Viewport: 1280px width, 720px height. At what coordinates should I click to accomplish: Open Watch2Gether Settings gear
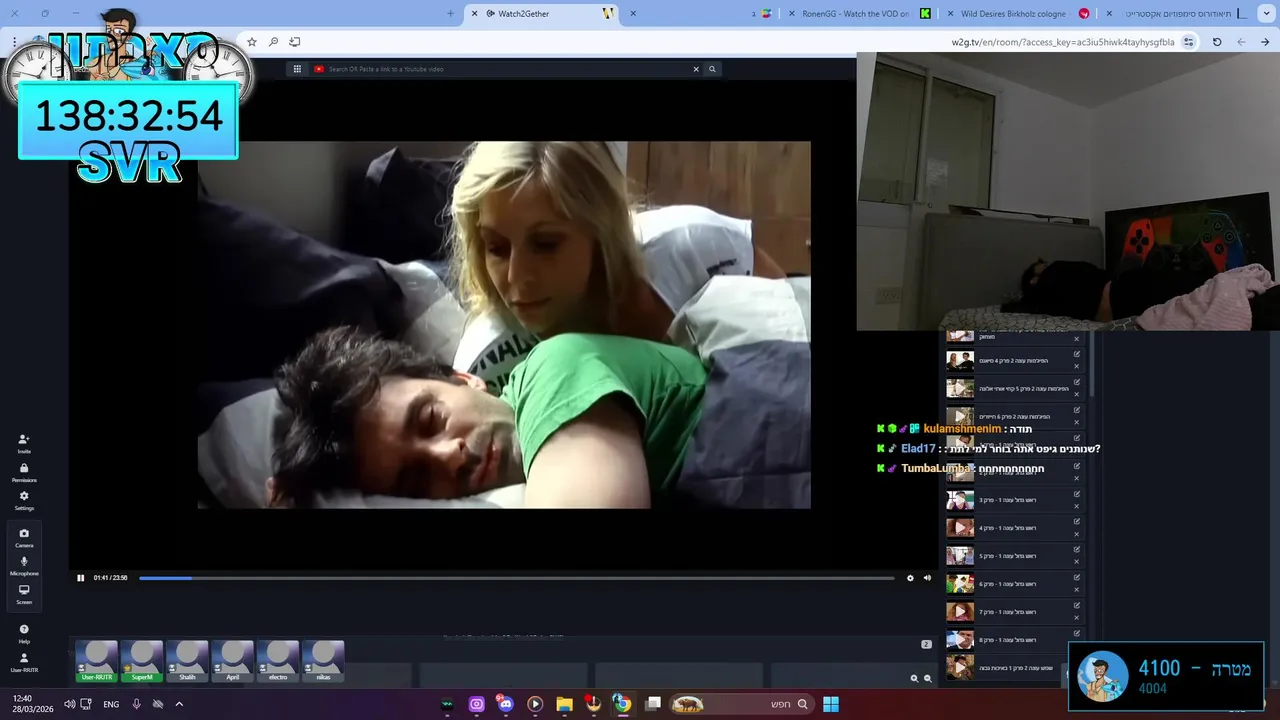click(24, 500)
